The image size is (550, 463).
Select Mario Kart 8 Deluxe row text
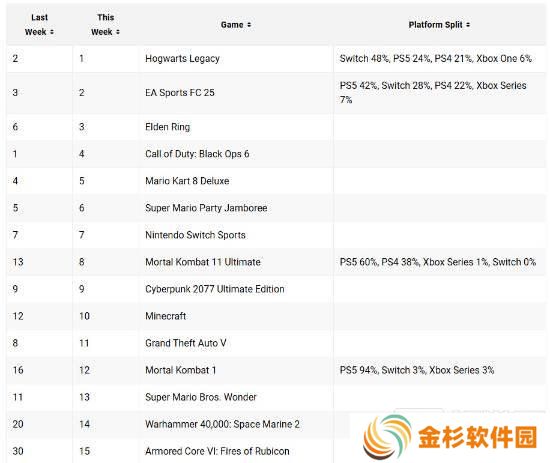(187, 181)
